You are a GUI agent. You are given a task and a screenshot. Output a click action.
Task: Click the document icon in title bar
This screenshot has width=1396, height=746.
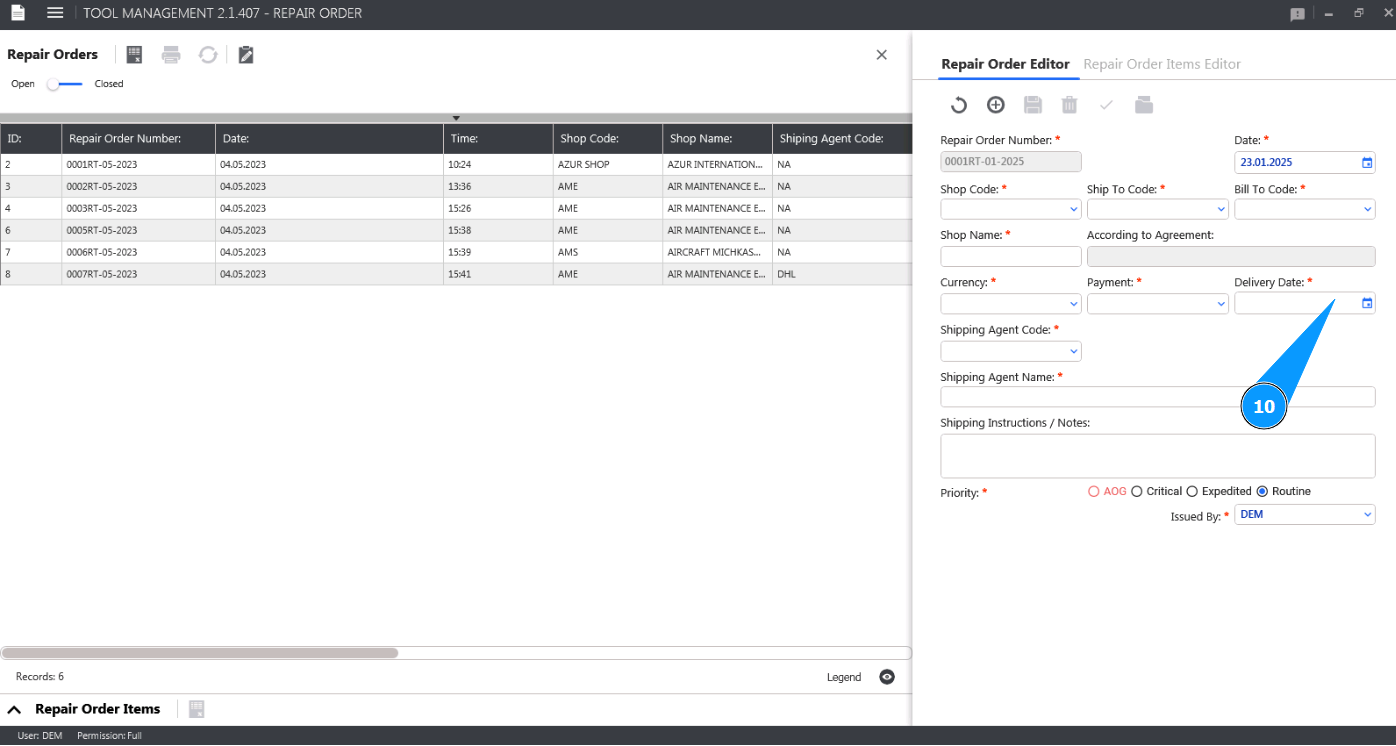click(17, 13)
